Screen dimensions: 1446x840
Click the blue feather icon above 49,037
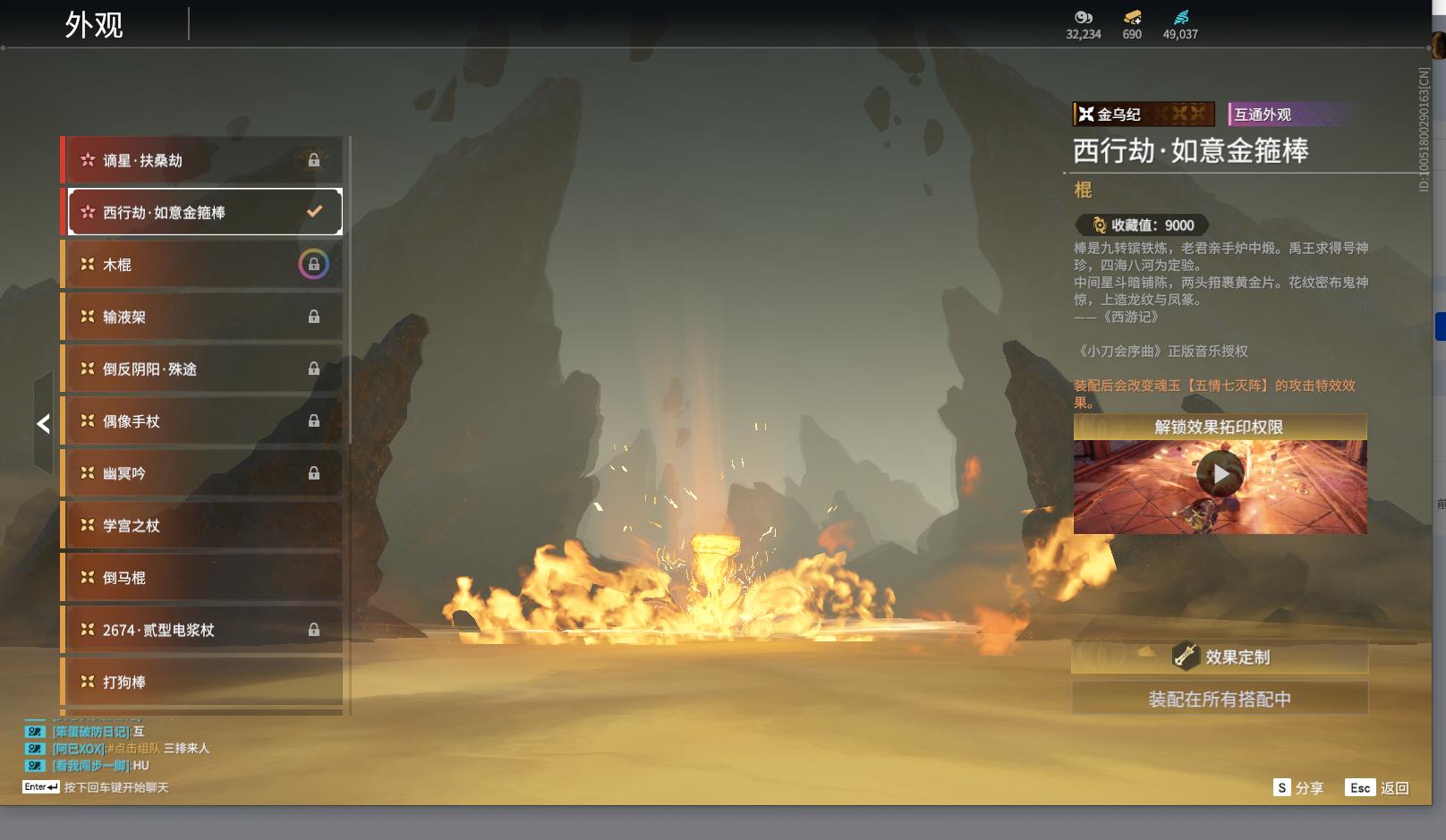1181,17
